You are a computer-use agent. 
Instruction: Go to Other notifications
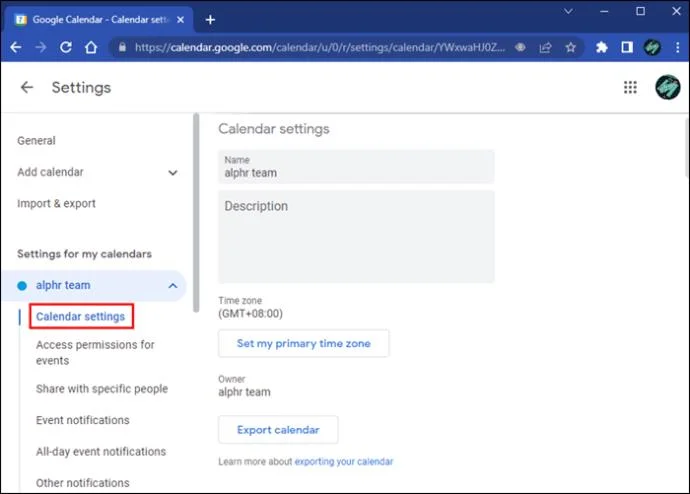coord(83,483)
